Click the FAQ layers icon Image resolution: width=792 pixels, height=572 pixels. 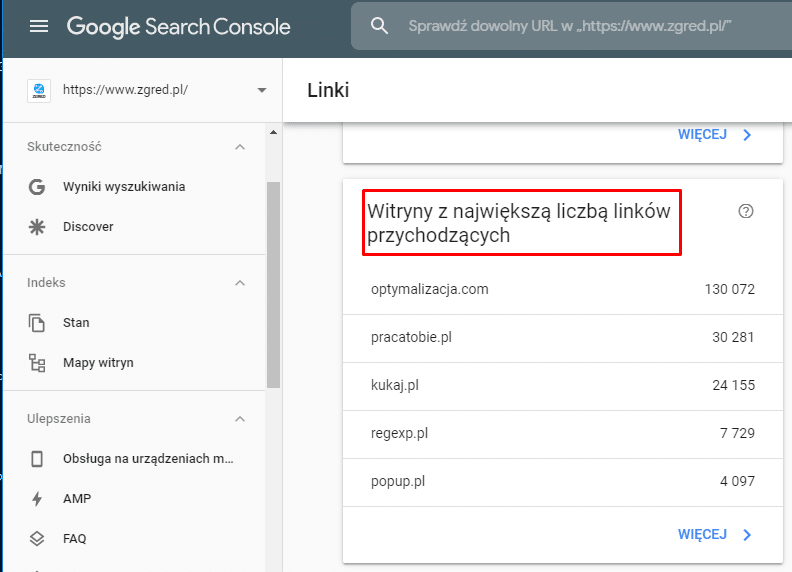click(37, 539)
